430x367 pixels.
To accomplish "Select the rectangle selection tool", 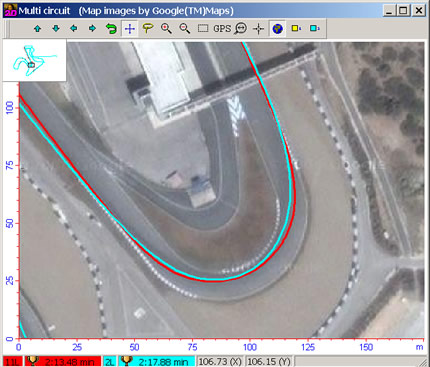I will 203,29.
